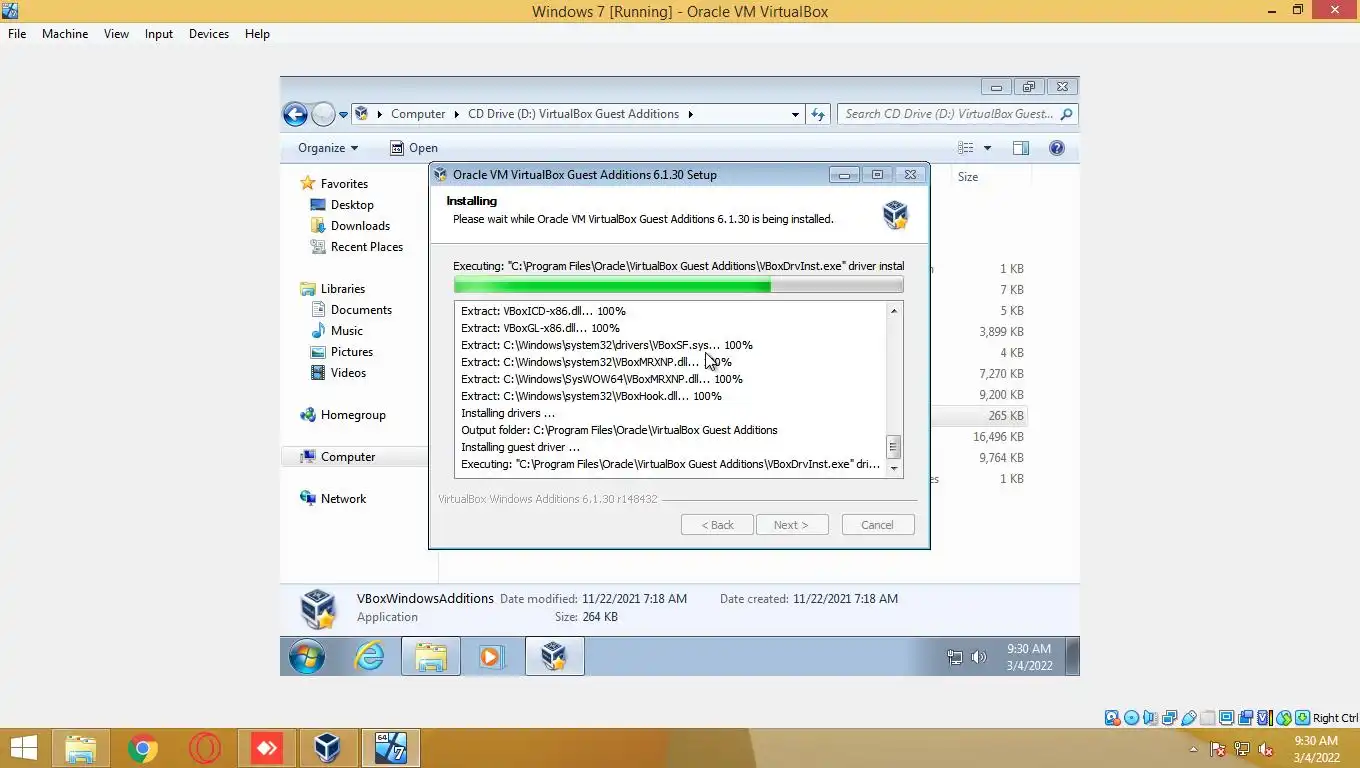Click the keyboard capture green arrow icon
The height and width of the screenshot is (768, 1360).
pyautogui.click(x=1303, y=718)
